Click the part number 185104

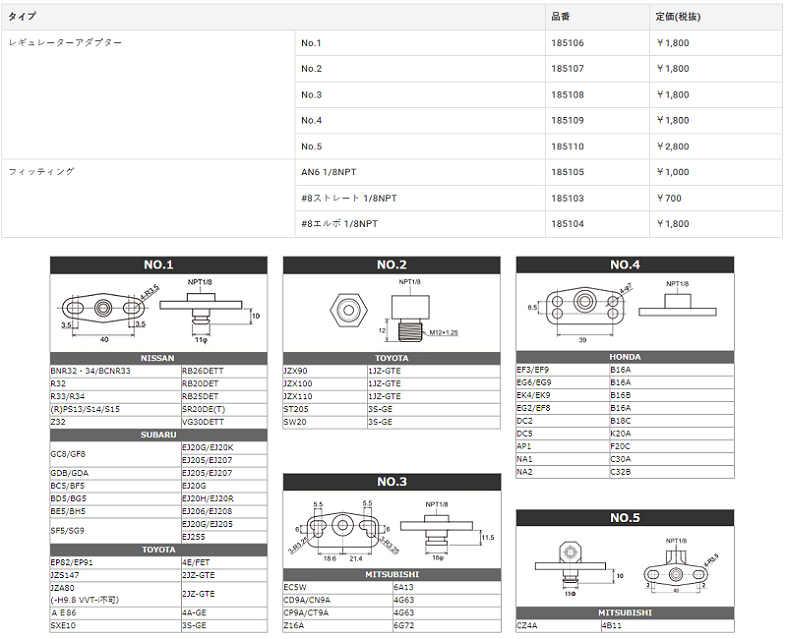click(567, 223)
